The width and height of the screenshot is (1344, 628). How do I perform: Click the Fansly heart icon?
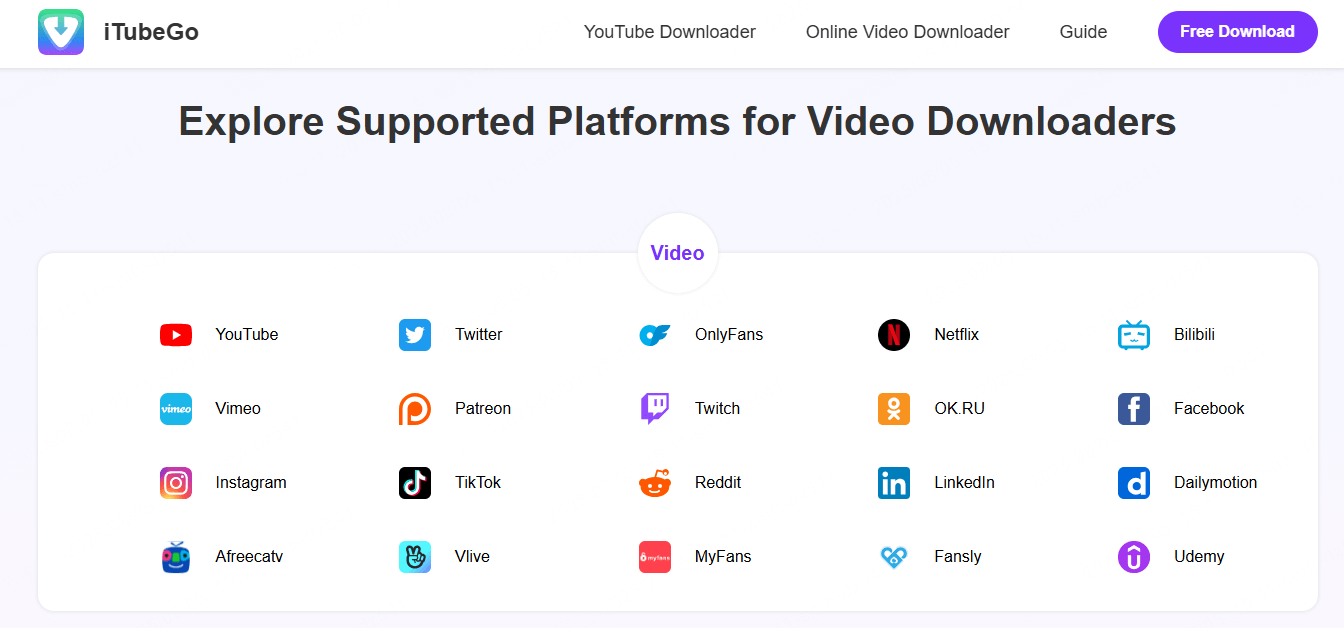(x=894, y=557)
